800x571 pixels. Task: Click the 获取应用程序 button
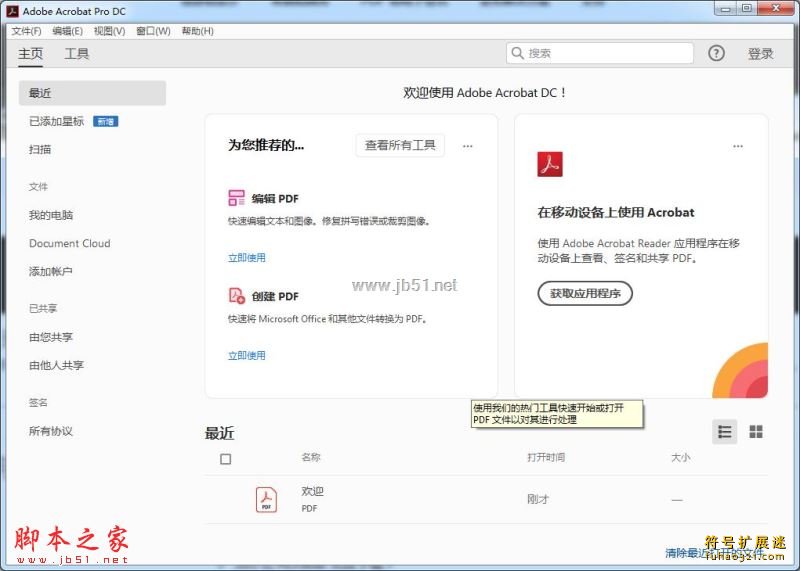585,293
